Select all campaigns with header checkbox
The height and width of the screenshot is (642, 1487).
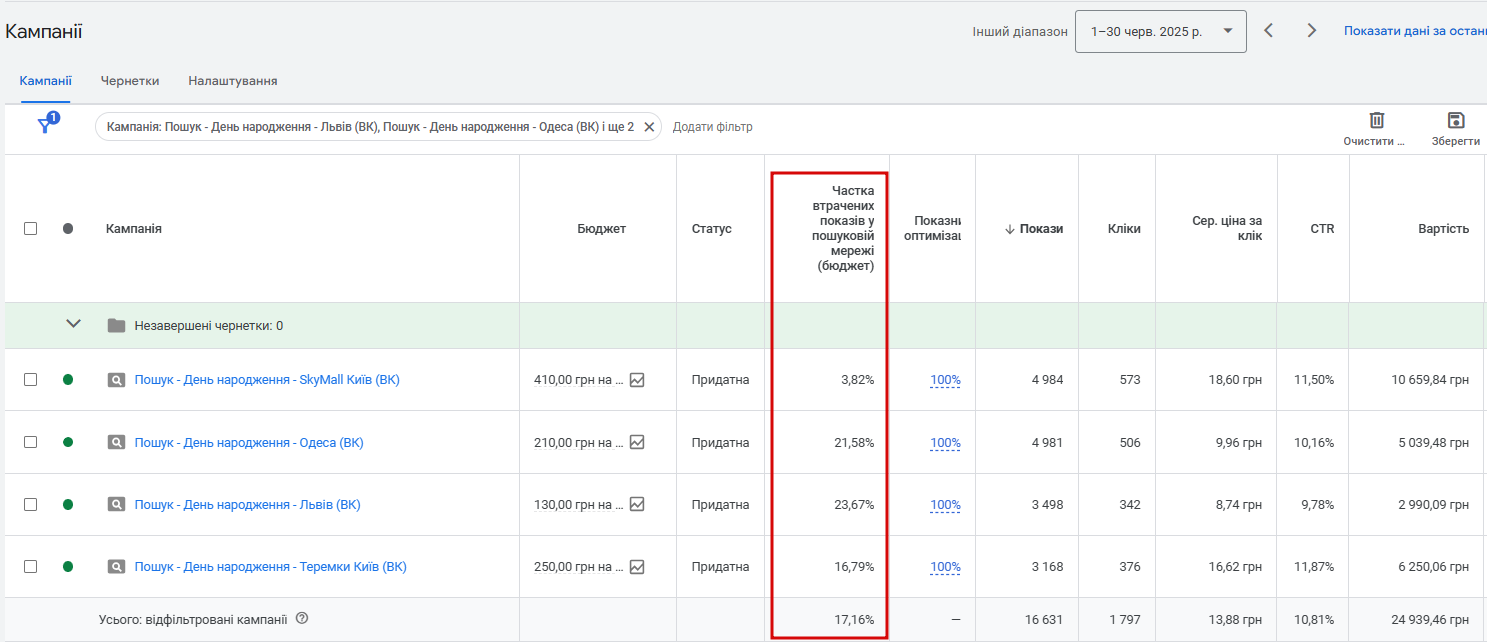pos(31,229)
